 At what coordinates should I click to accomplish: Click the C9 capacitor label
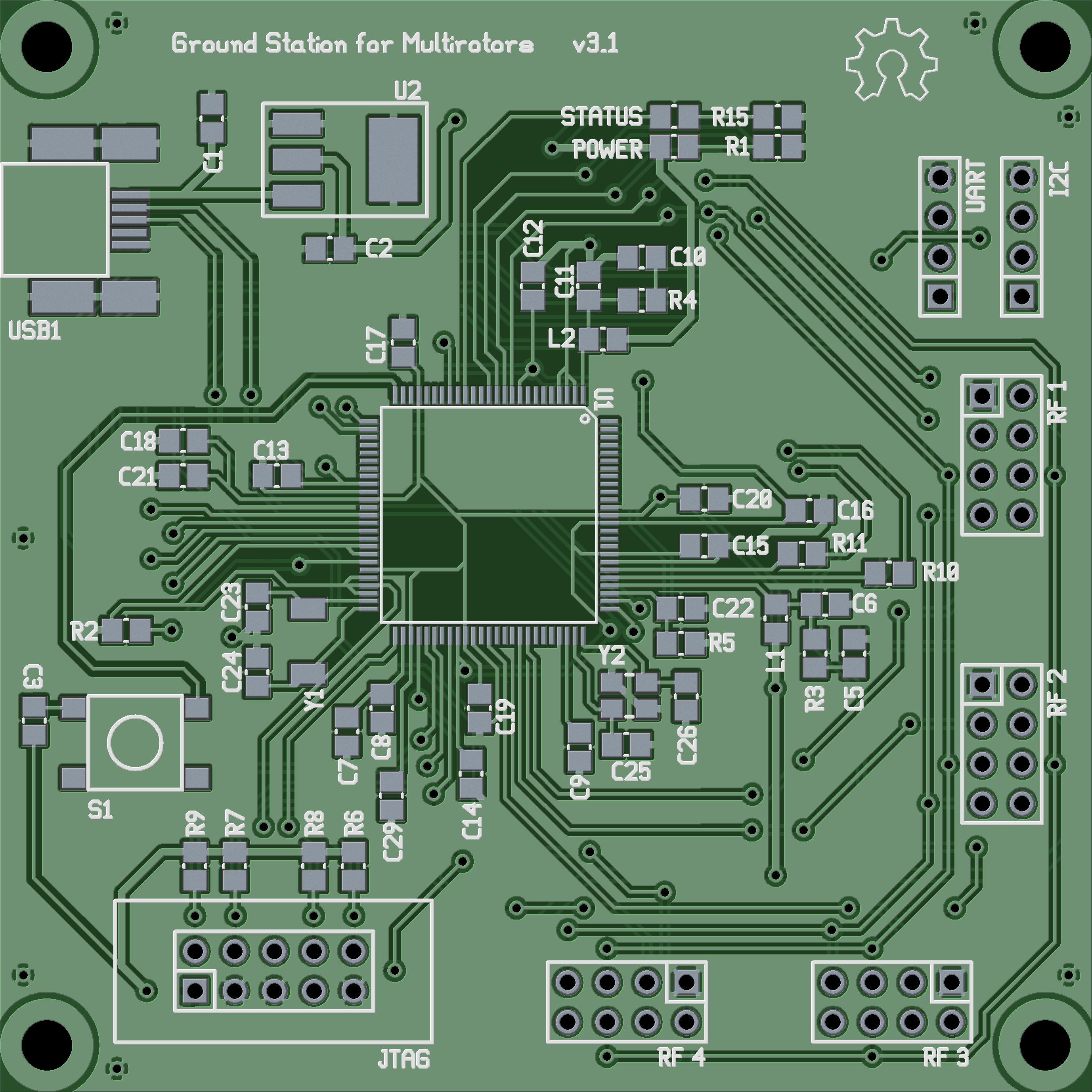tap(580, 787)
